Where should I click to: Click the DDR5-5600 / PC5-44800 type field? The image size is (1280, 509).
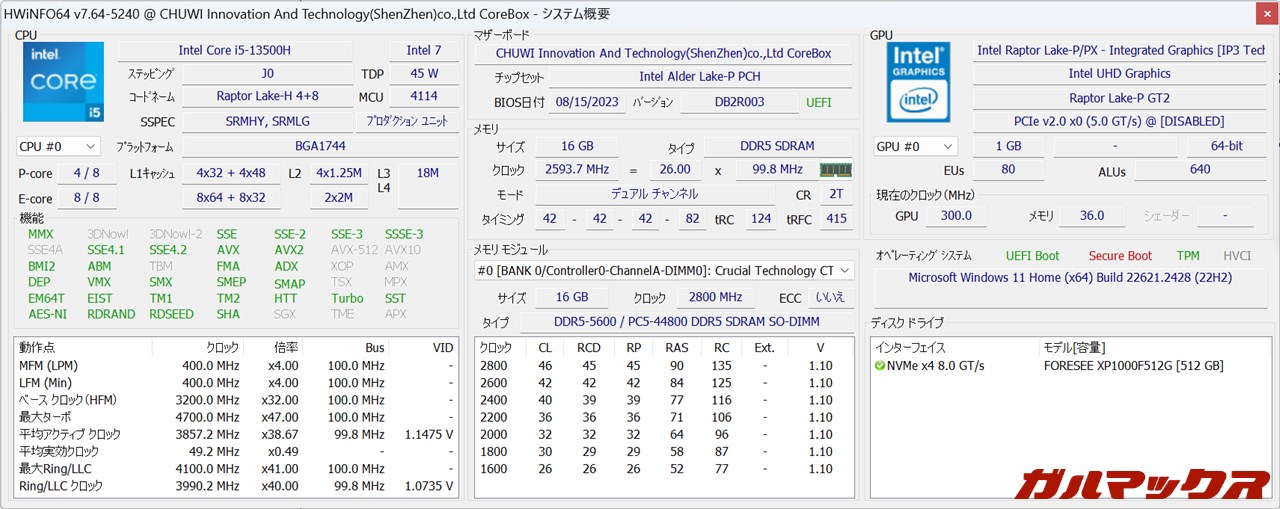686,322
